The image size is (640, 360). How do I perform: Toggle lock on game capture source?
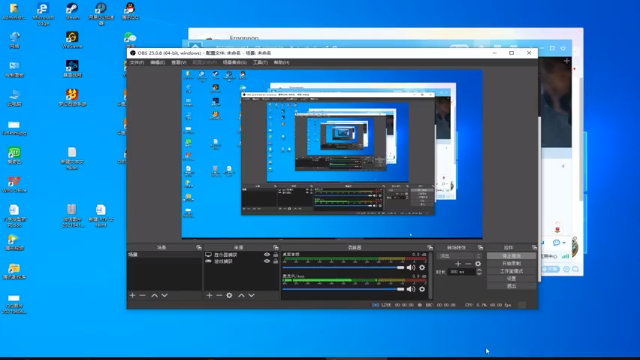(276, 261)
